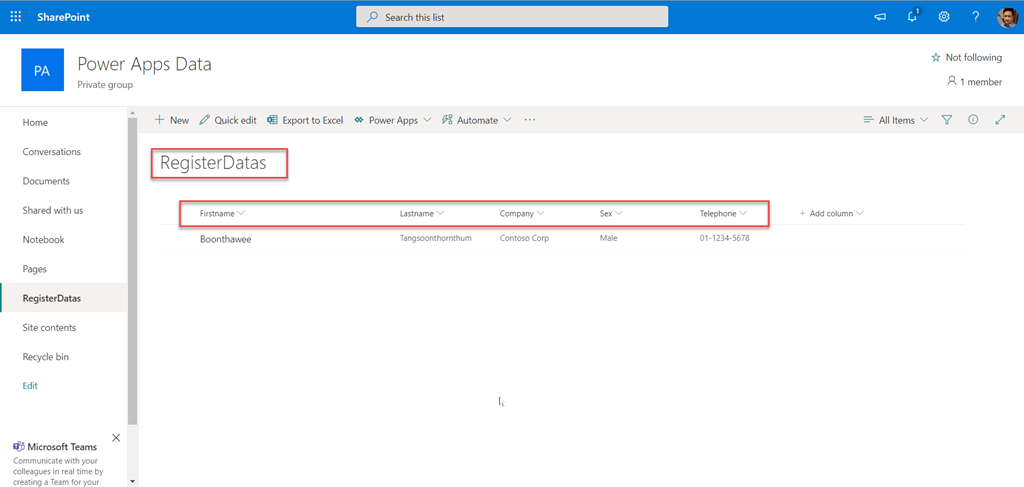Click the expand content arrows icon
This screenshot has width=1024, height=487.
(1000, 120)
